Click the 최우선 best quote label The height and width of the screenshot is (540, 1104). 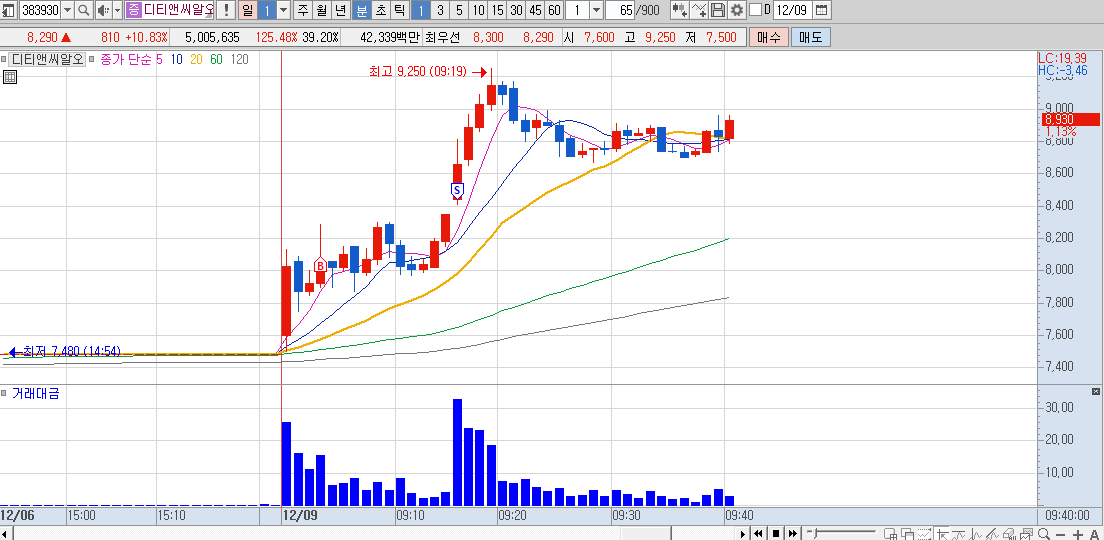441,37
